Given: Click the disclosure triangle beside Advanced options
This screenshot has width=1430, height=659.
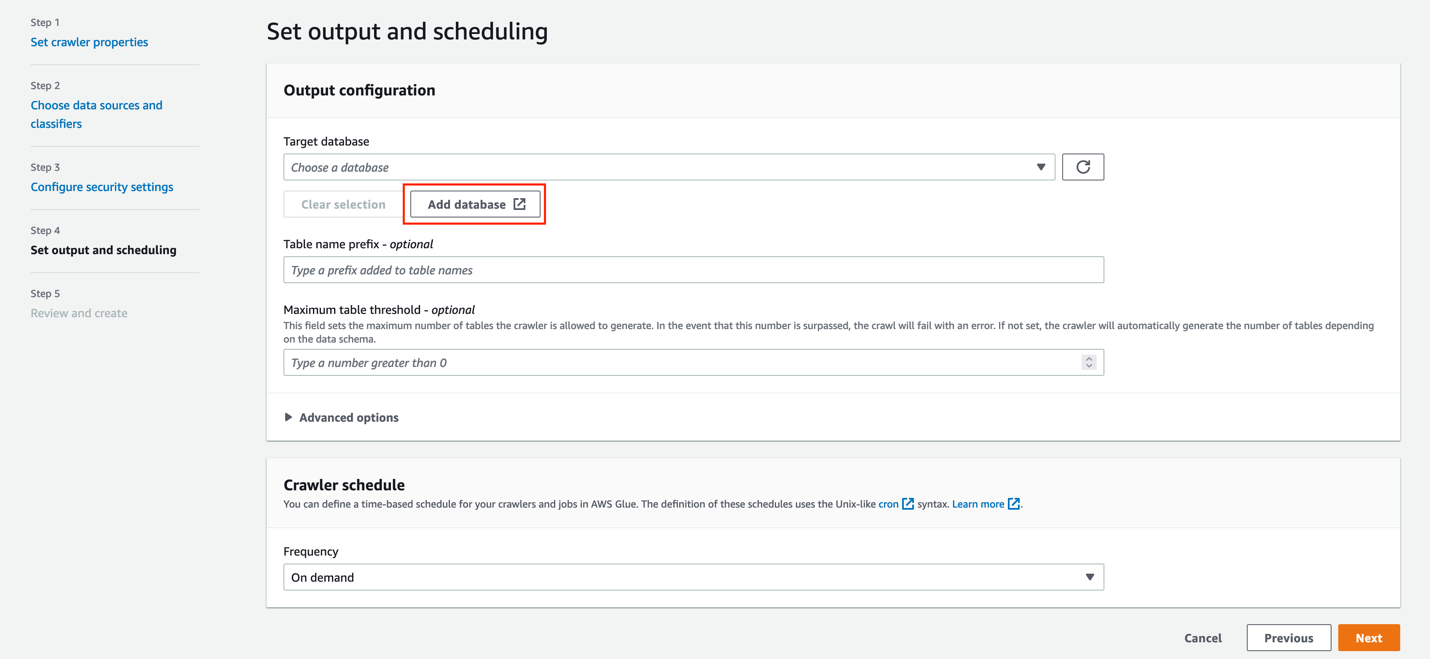Looking at the screenshot, I should point(288,417).
